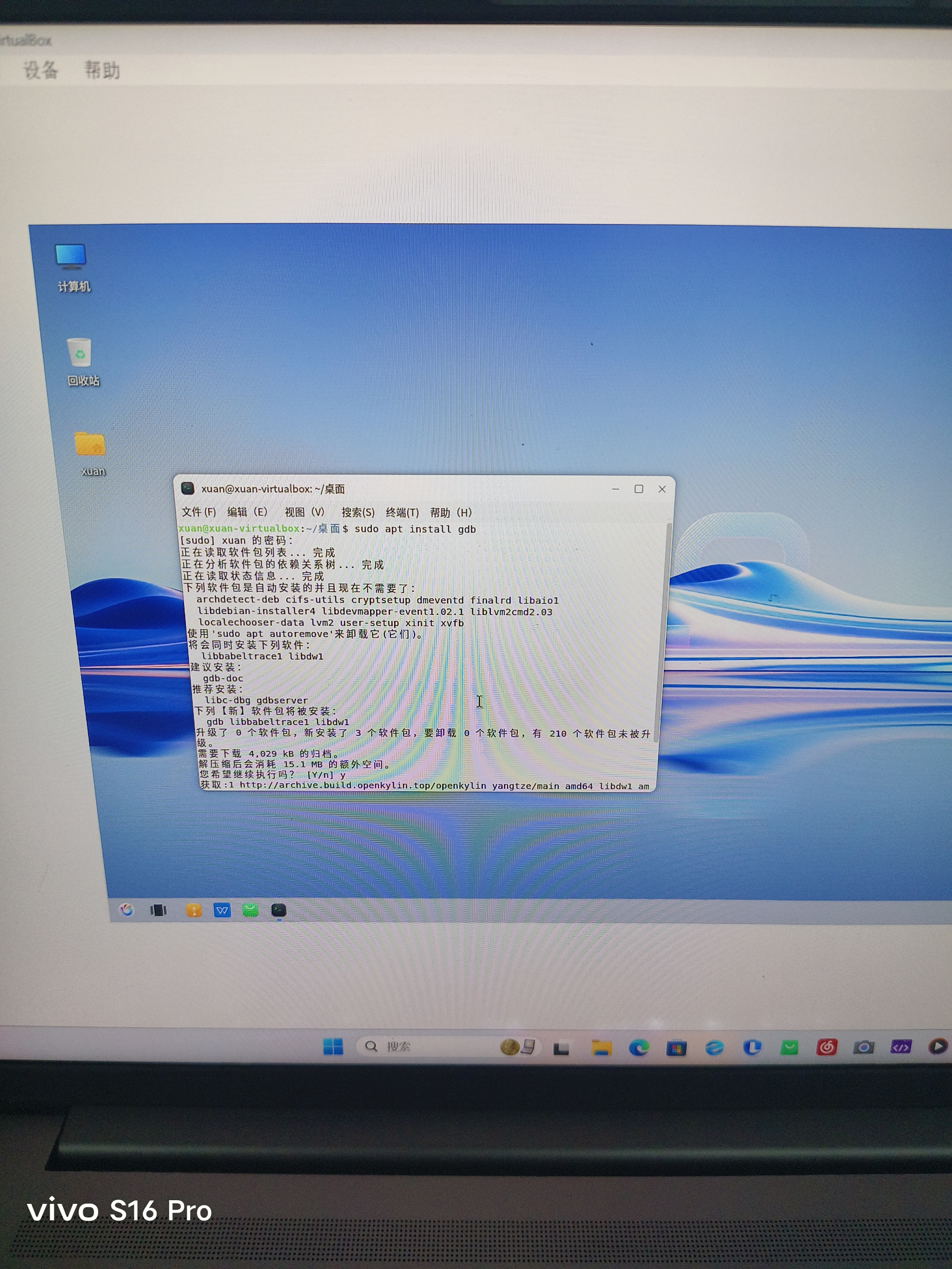The image size is (952, 1269).
Task: Open the blue C-shaped app in the taskbar
Action: click(752, 1048)
